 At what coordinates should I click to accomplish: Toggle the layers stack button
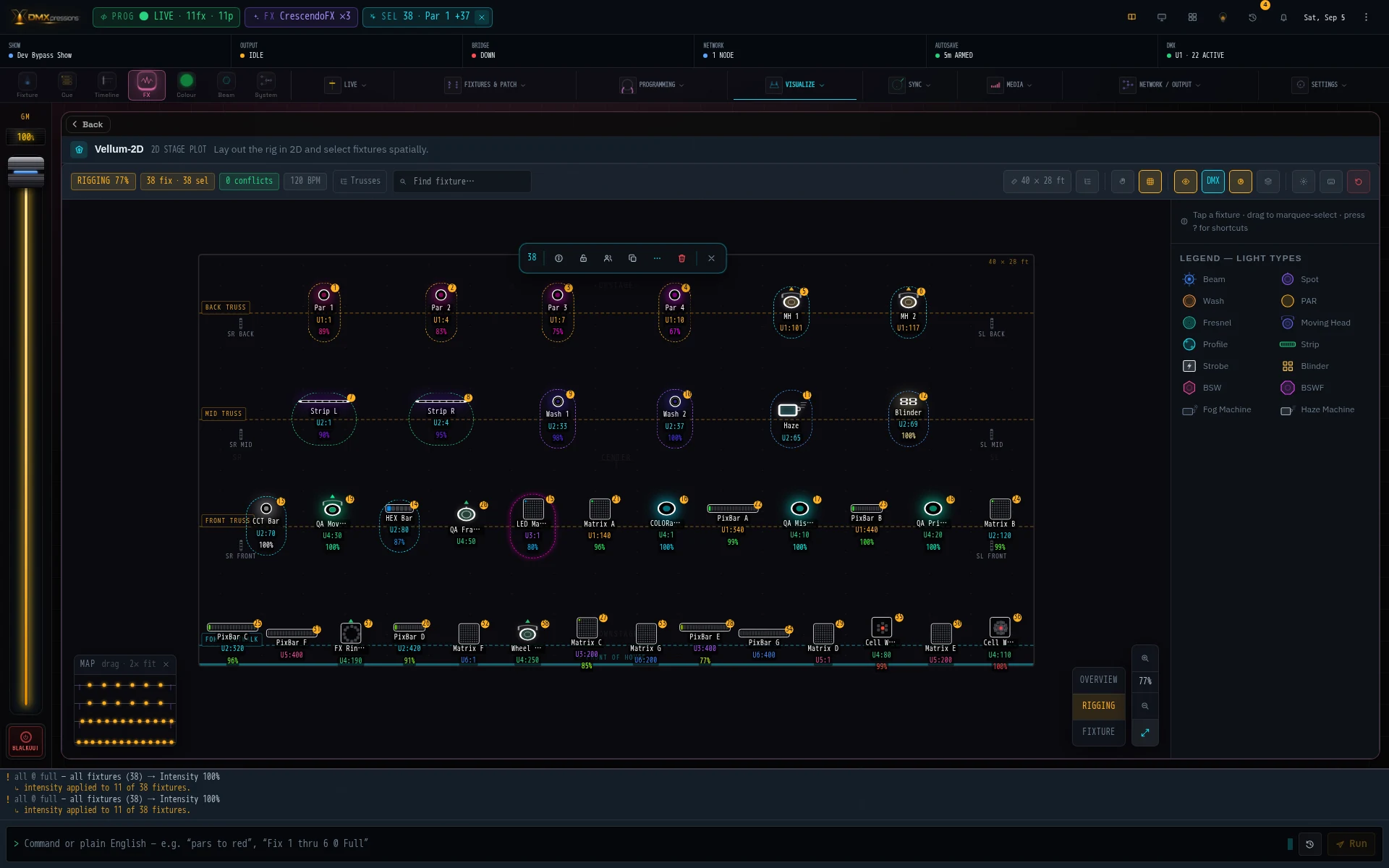click(x=1268, y=182)
